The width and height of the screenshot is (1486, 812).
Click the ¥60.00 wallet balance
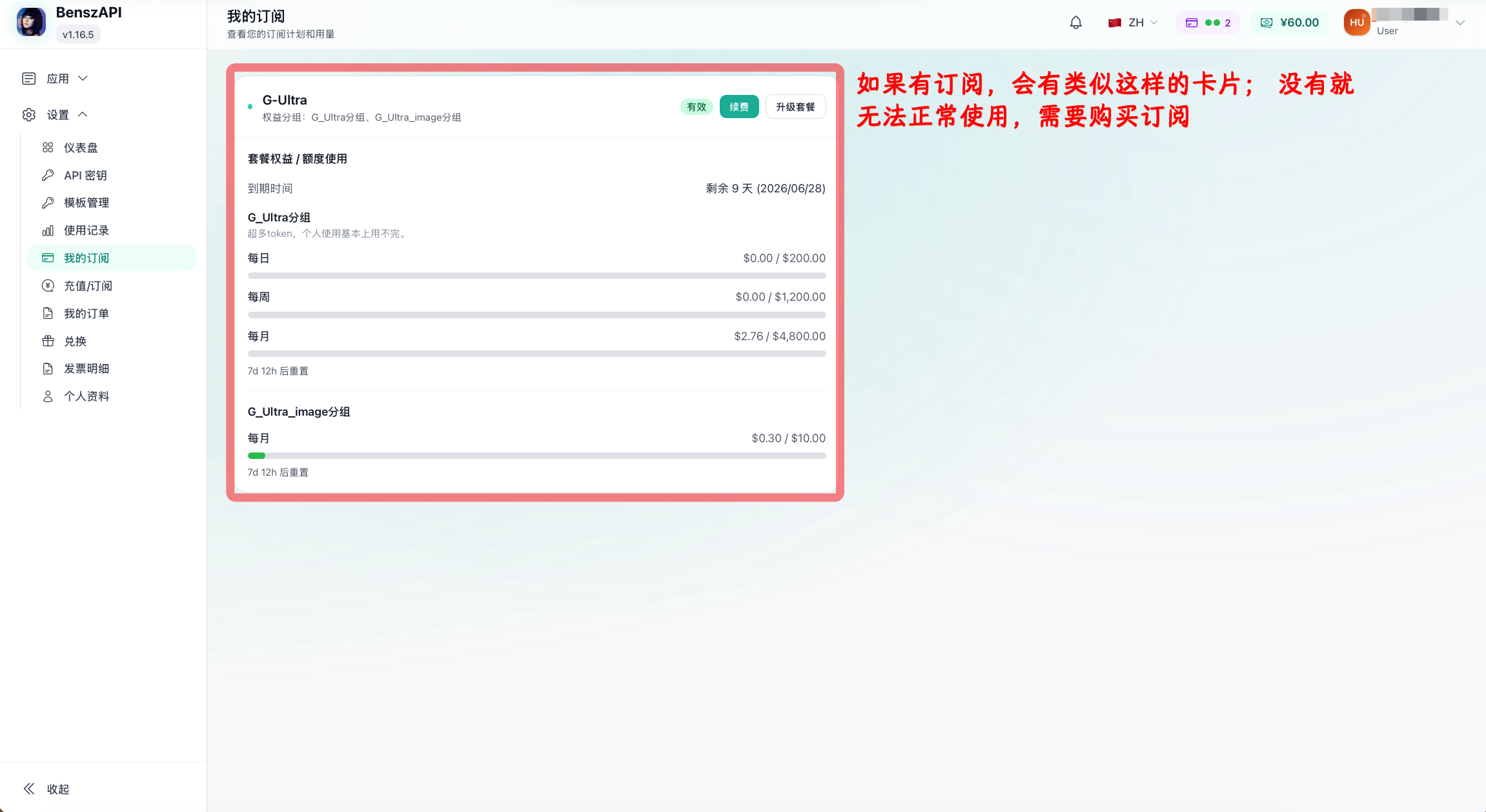click(1290, 23)
